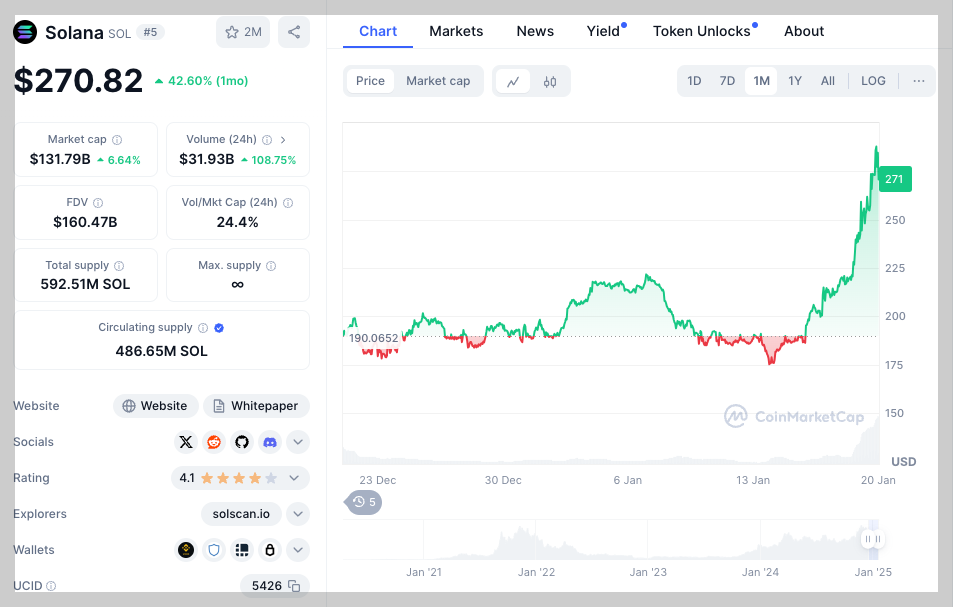
Task: Click the chart events badge showing 5
Action: pos(363,502)
